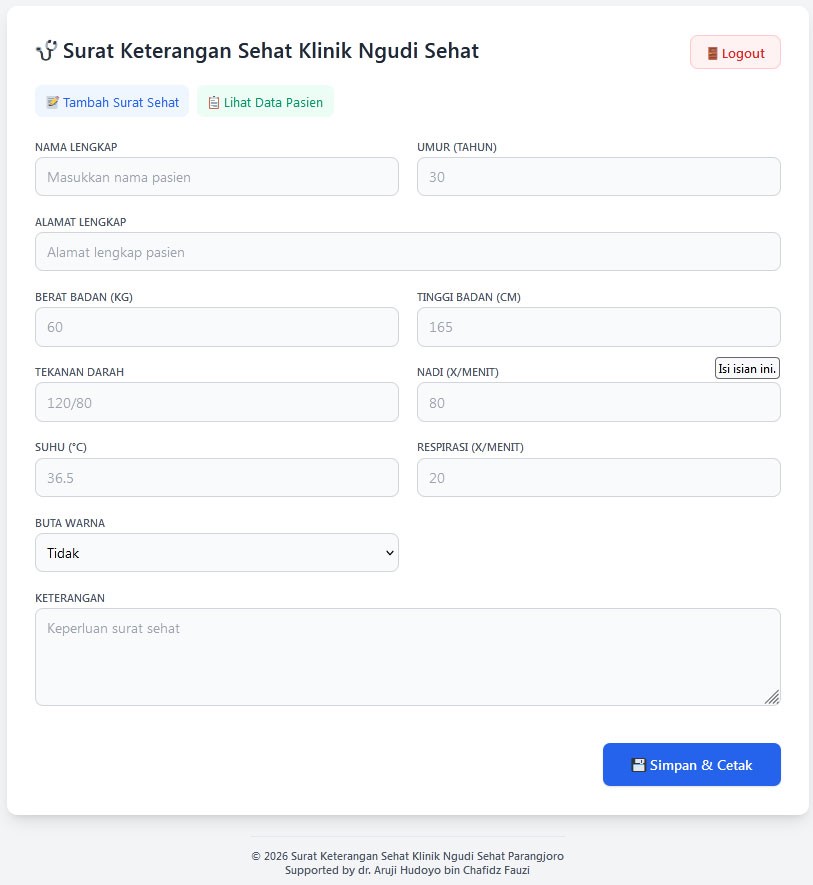Focus the Respirasi (X/Menit) field
Viewport: 813px width, 885px height.
[598, 478]
